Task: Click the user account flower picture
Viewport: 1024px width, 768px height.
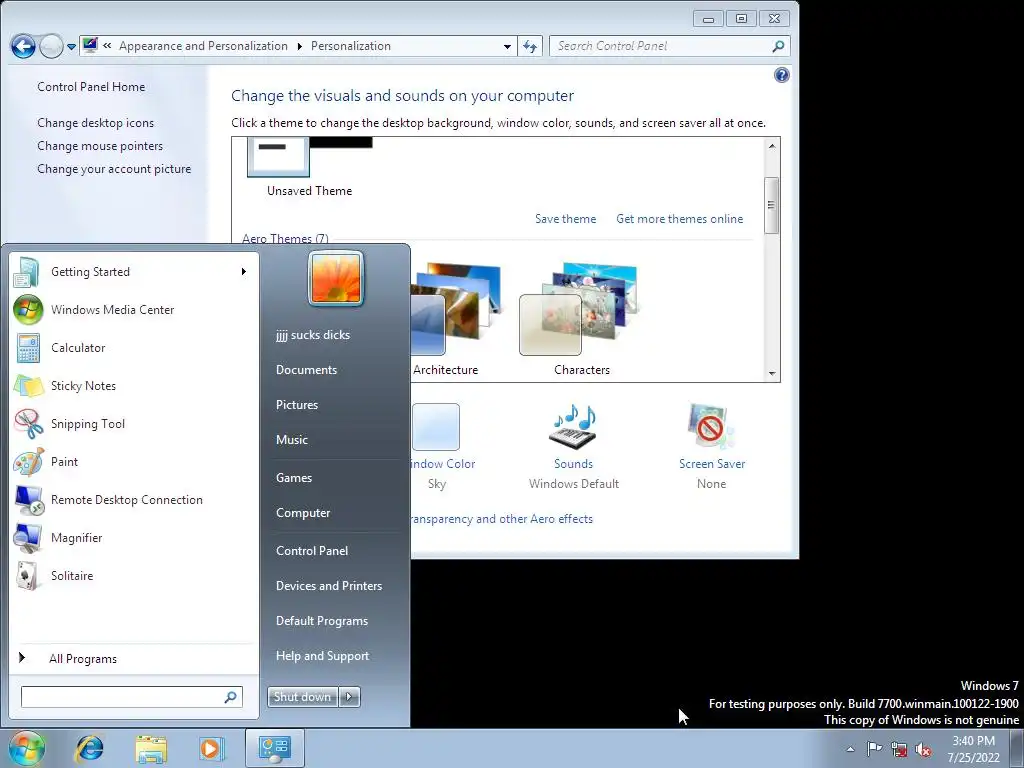Action: tap(336, 278)
